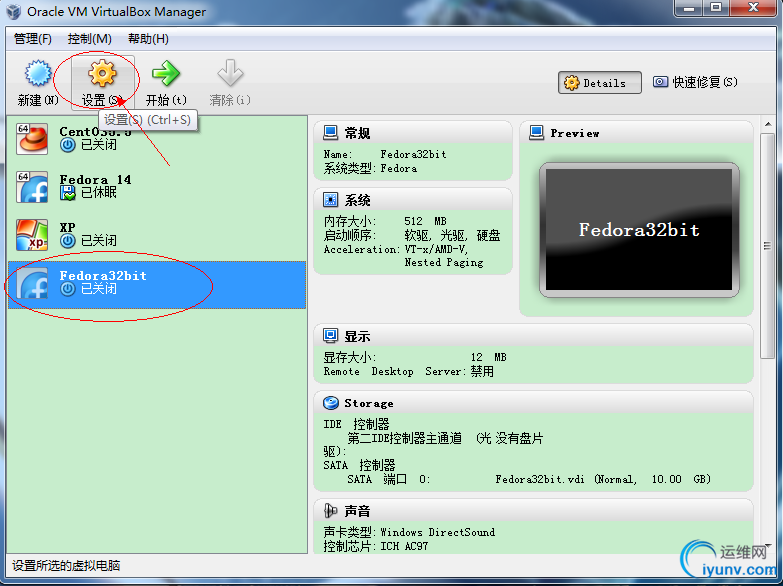Viewport: 783px width, 586px height.
Task: Open the 帮助(H) menu
Action: click(148, 38)
